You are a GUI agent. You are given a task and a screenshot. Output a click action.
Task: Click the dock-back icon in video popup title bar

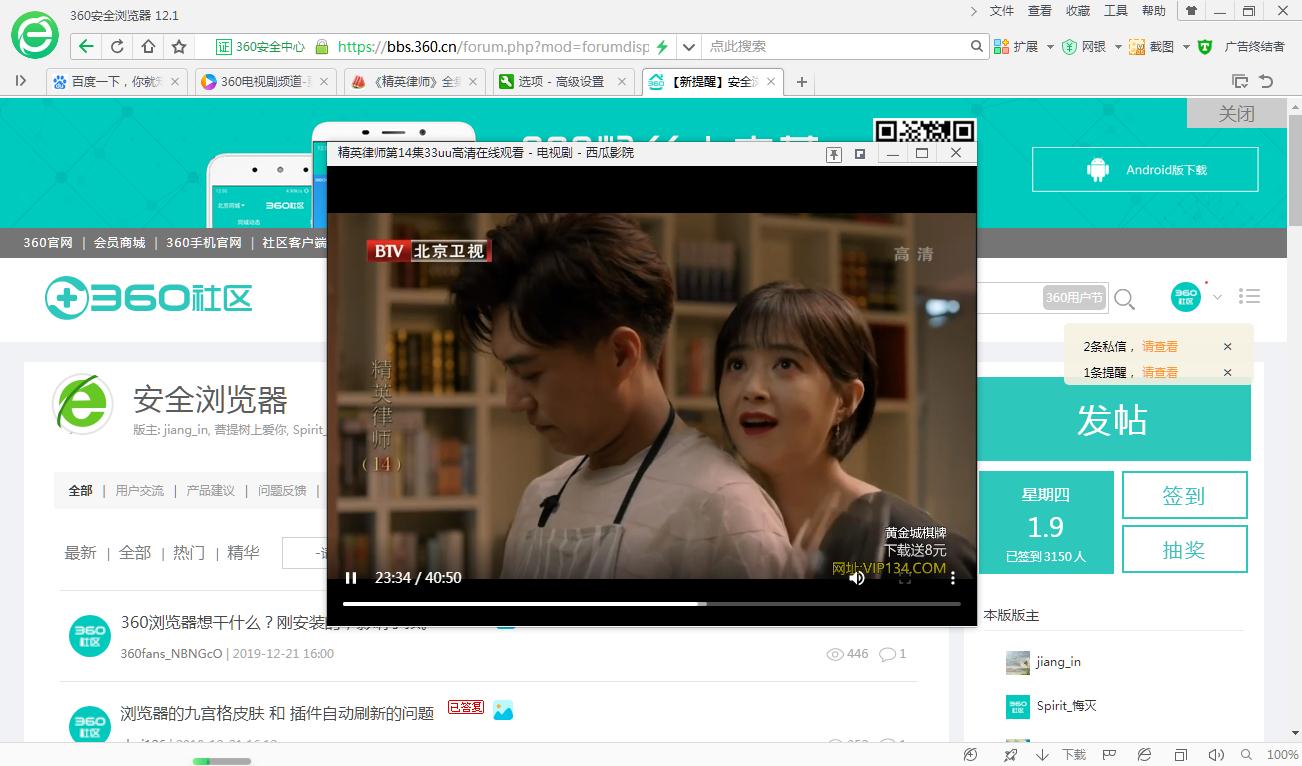pyautogui.click(x=860, y=153)
